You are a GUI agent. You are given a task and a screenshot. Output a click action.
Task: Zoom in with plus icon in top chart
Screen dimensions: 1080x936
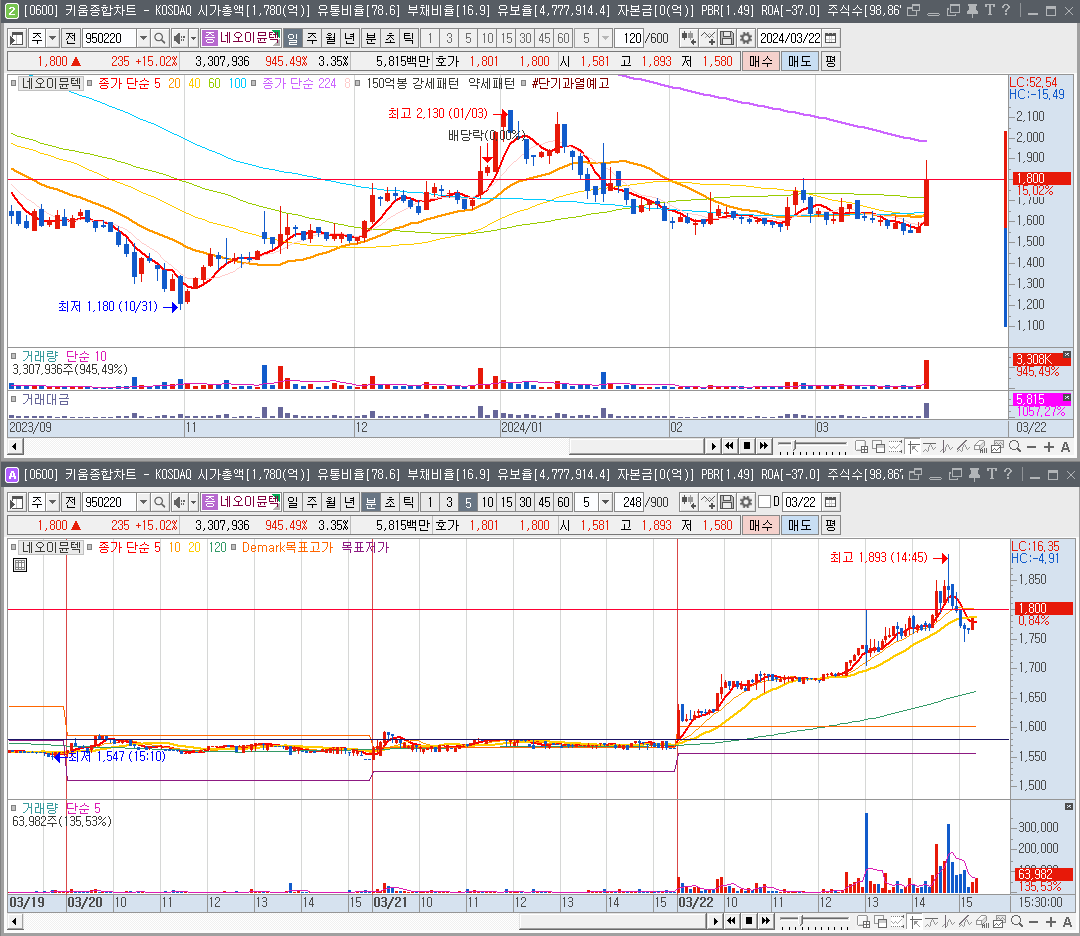pyautogui.click(x=1048, y=447)
